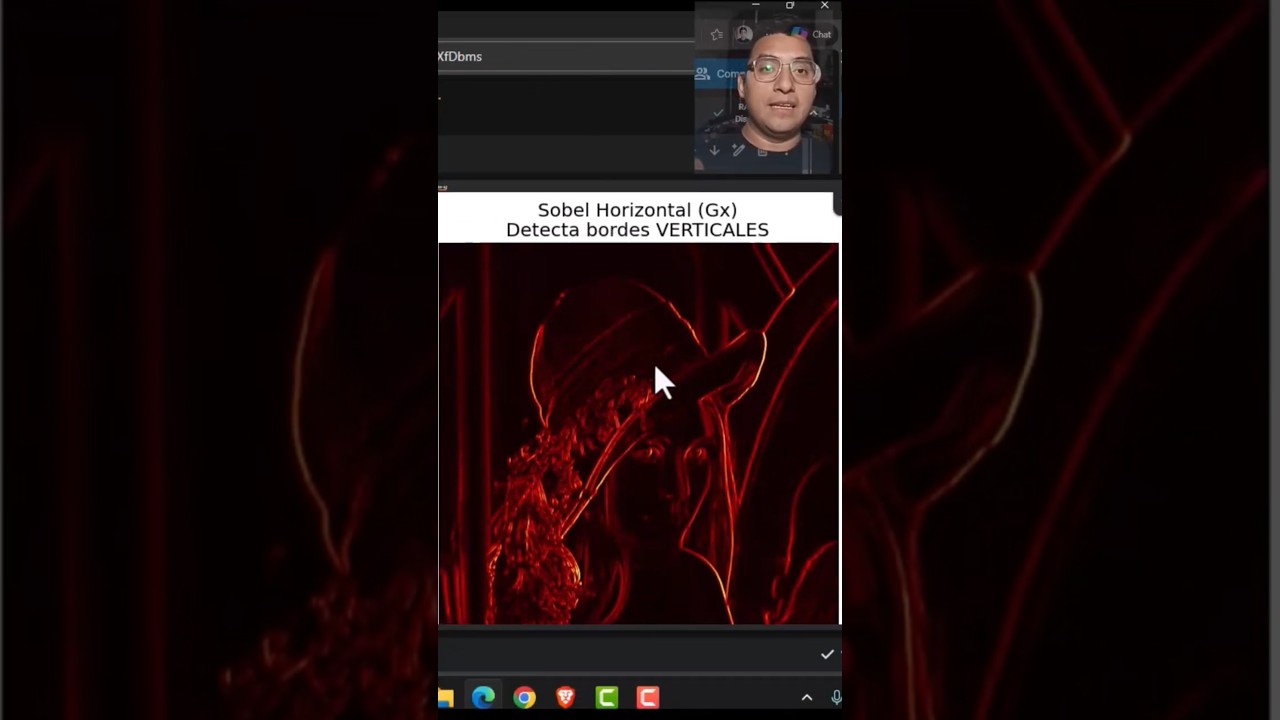The height and width of the screenshot is (720, 1280).
Task: Open File Explorer folder in taskbar
Action: coord(445,697)
